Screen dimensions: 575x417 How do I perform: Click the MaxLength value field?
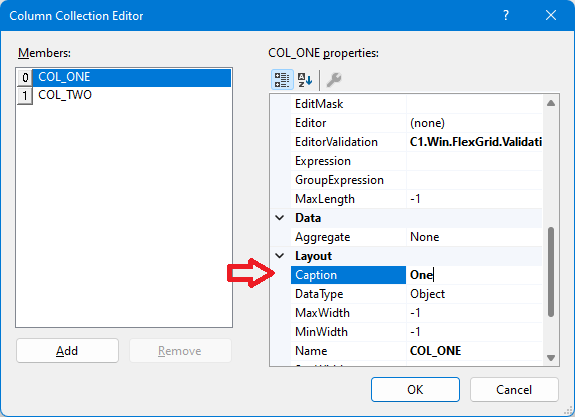pos(474,199)
